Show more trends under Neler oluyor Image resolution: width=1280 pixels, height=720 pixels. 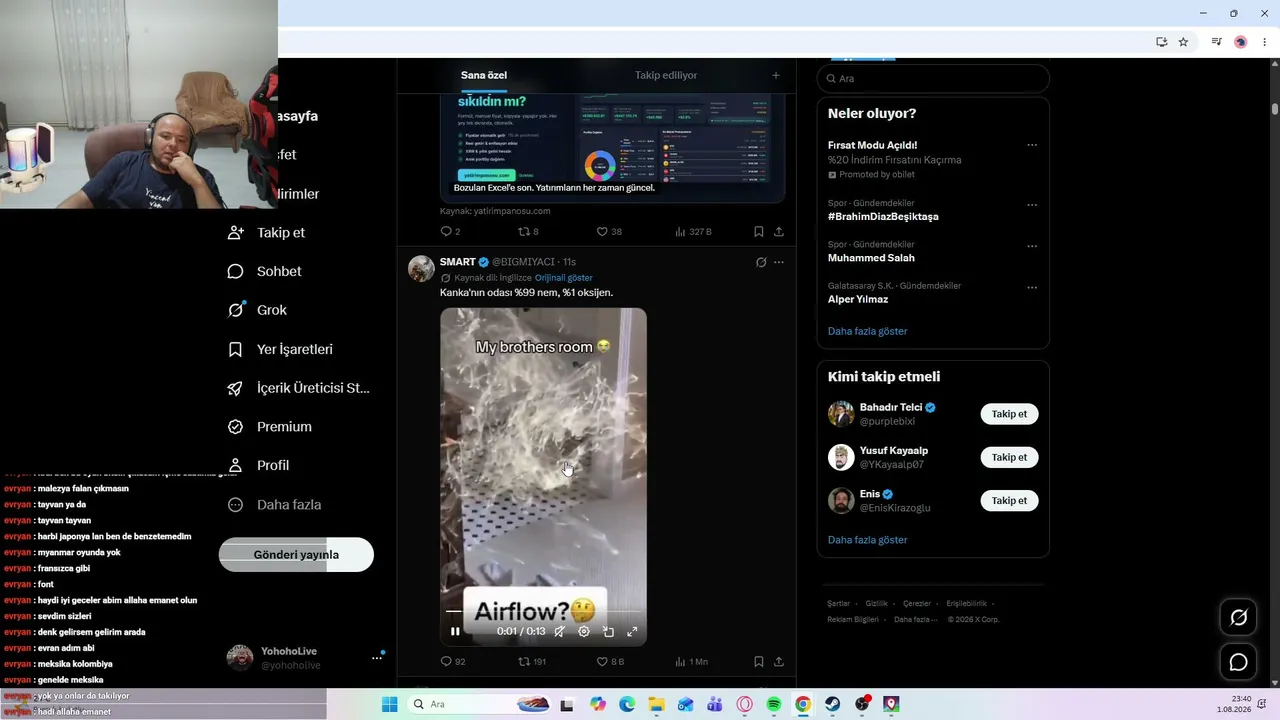[x=868, y=331]
